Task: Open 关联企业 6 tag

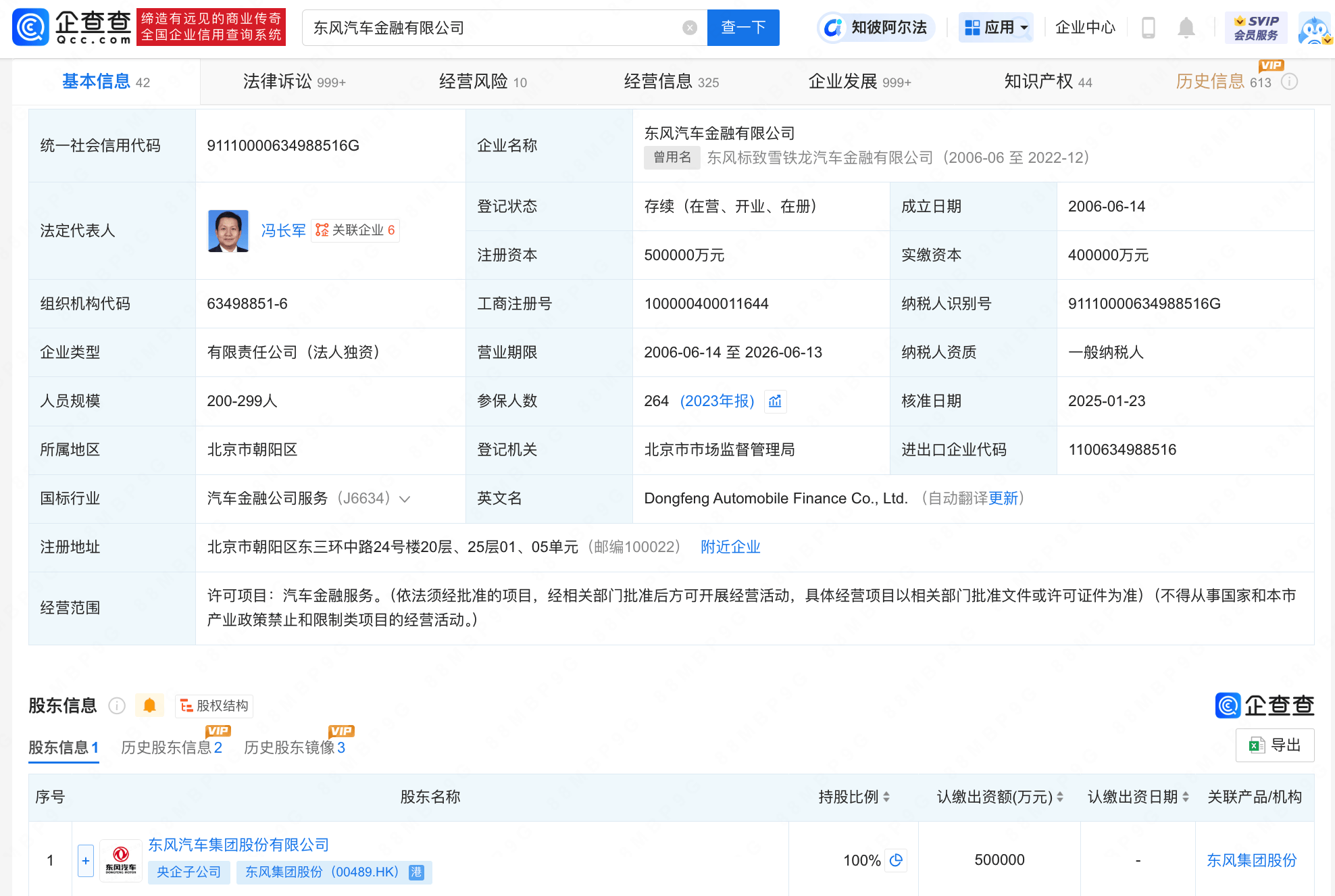Action: pos(355,230)
